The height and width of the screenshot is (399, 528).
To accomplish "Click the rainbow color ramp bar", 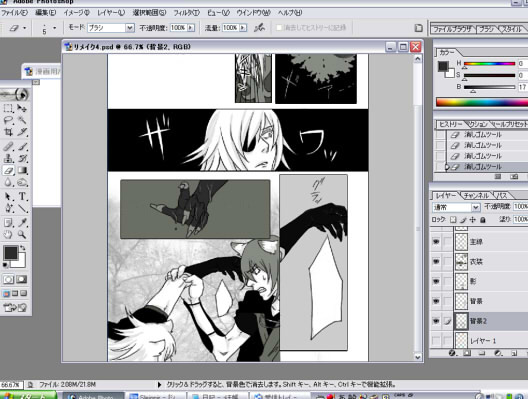I will (482, 102).
